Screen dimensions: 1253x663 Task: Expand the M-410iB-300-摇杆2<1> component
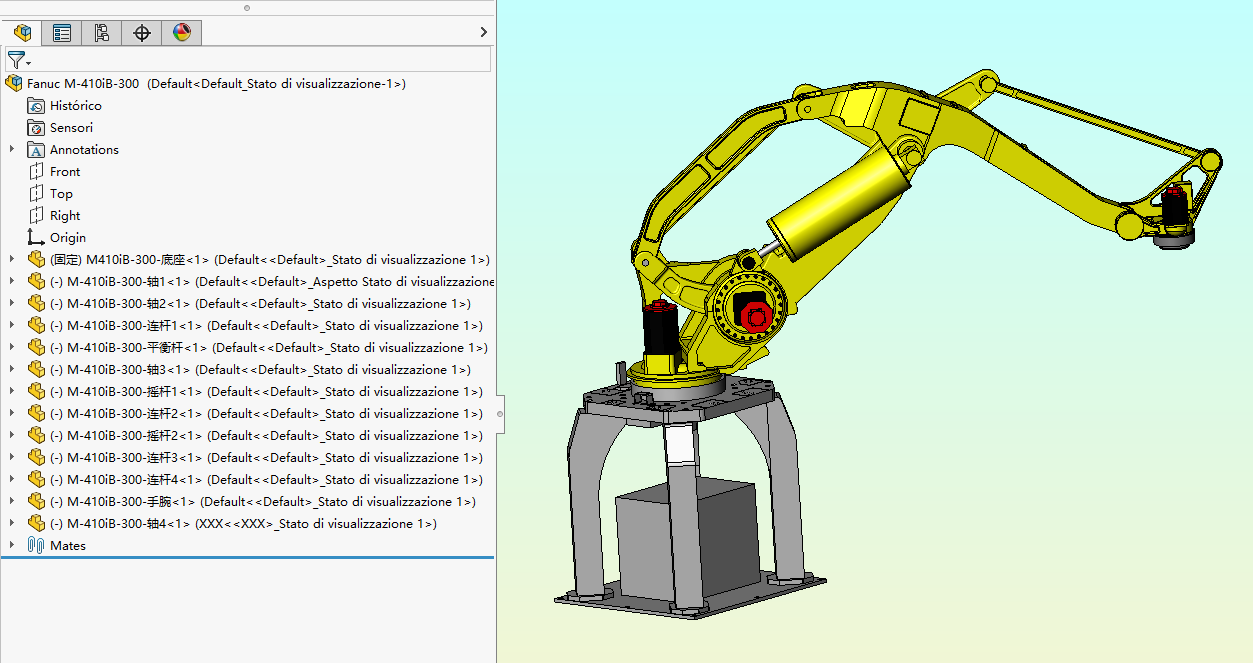(x=12, y=435)
